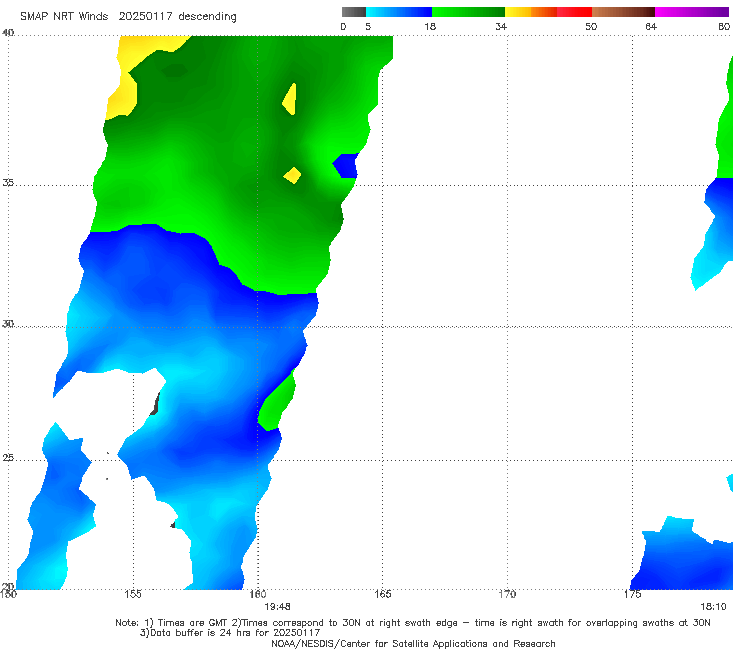Click the longitude label '165'

[x=383, y=594]
